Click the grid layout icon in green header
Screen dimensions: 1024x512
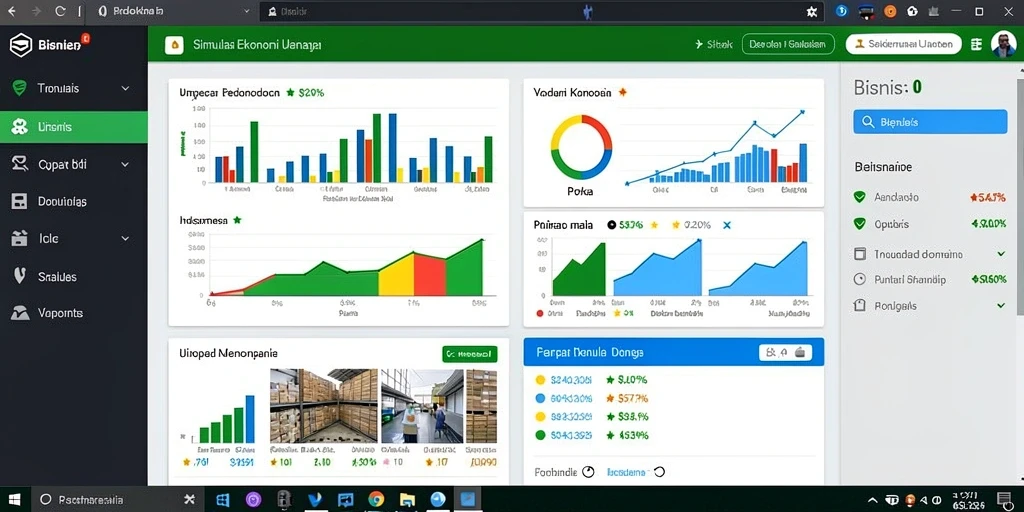click(976, 44)
